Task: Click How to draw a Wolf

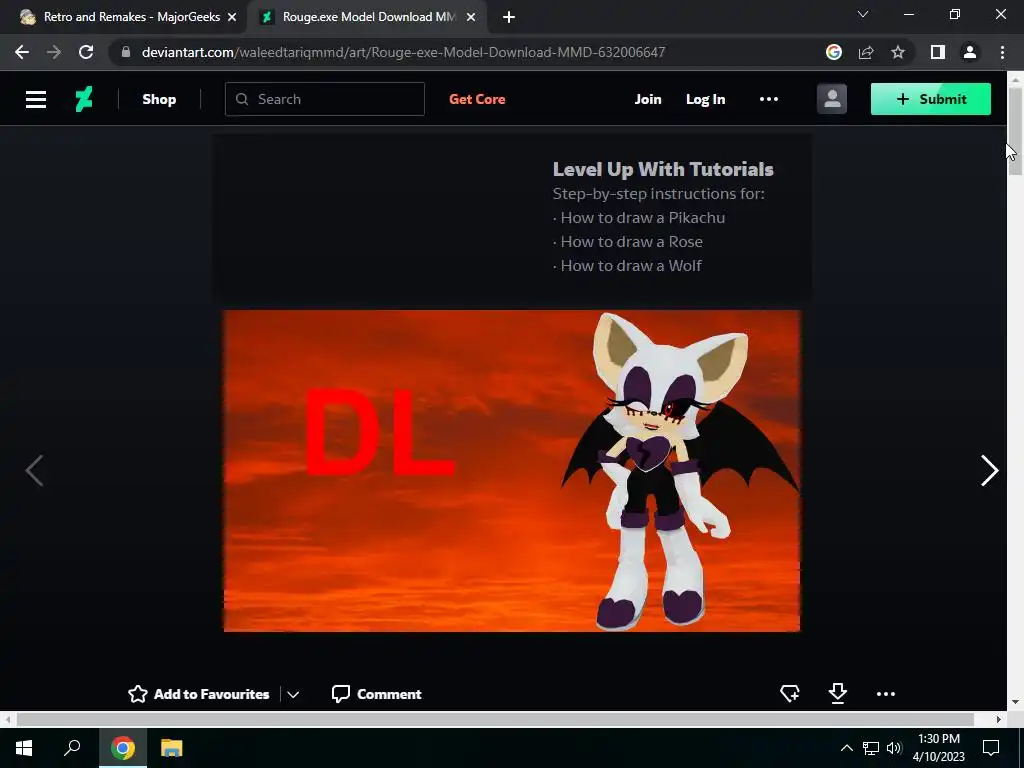Action: pos(631,266)
